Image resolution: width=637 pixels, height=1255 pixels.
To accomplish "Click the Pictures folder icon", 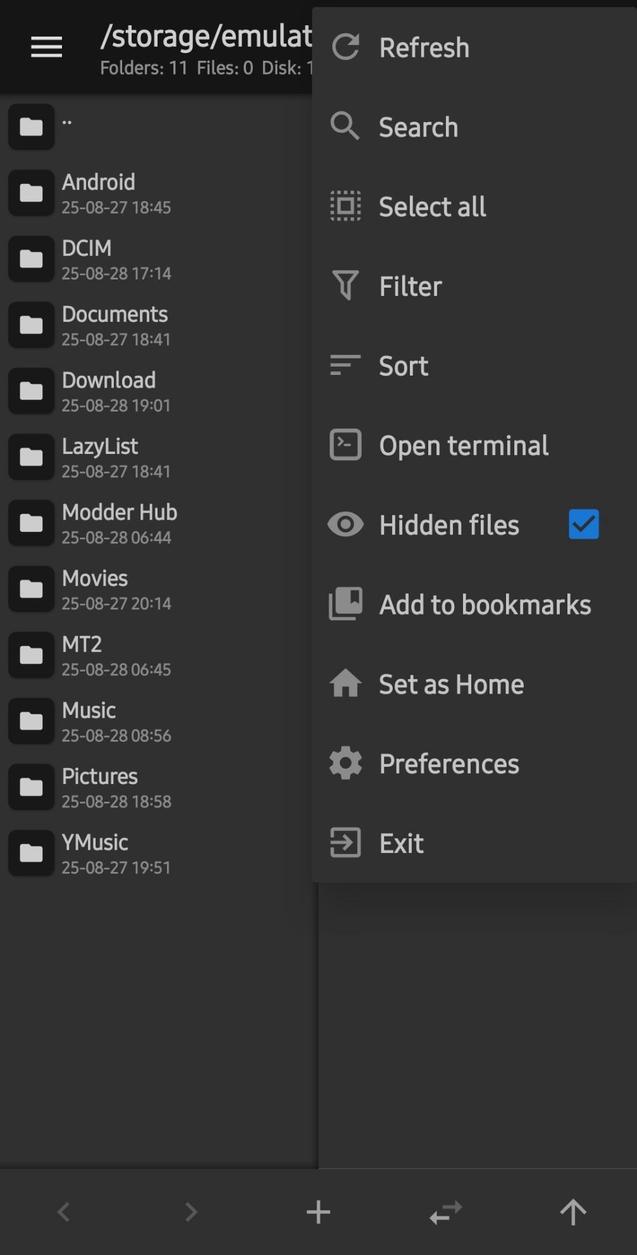I will pyautogui.click(x=31, y=787).
